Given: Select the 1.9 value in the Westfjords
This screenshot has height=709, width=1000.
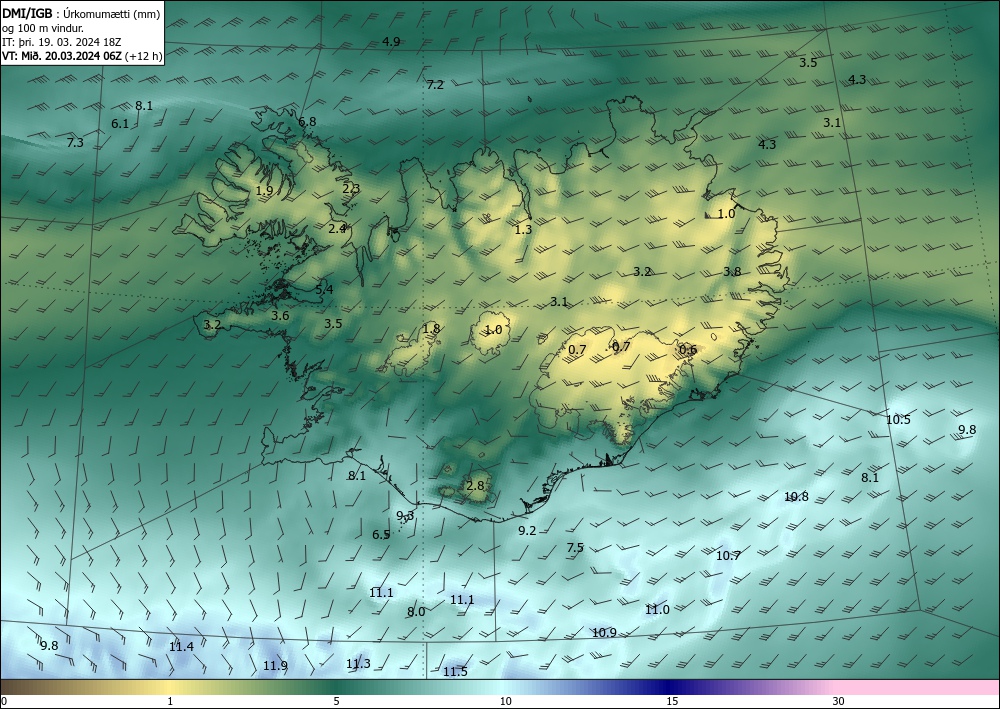Looking at the screenshot, I should (x=264, y=190).
